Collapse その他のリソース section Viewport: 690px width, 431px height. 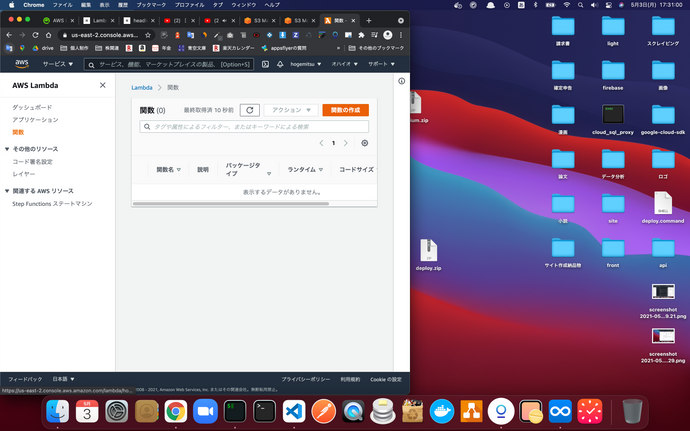click(x=7, y=149)
